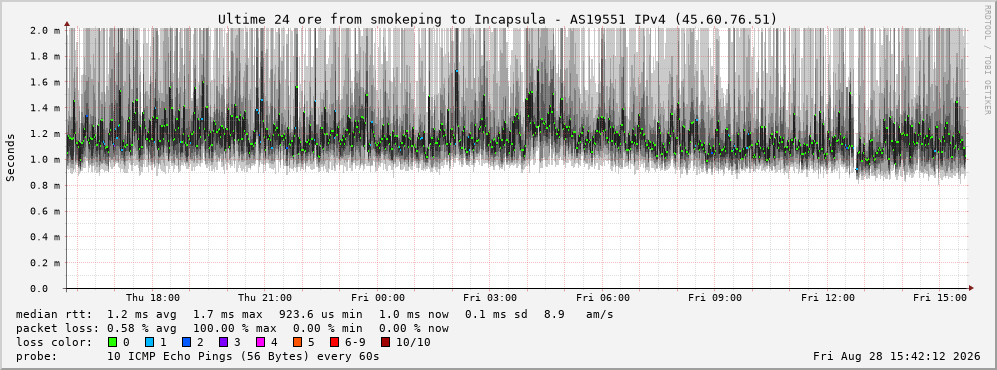Click the orange loss color 5 swatch

[298, 342]
